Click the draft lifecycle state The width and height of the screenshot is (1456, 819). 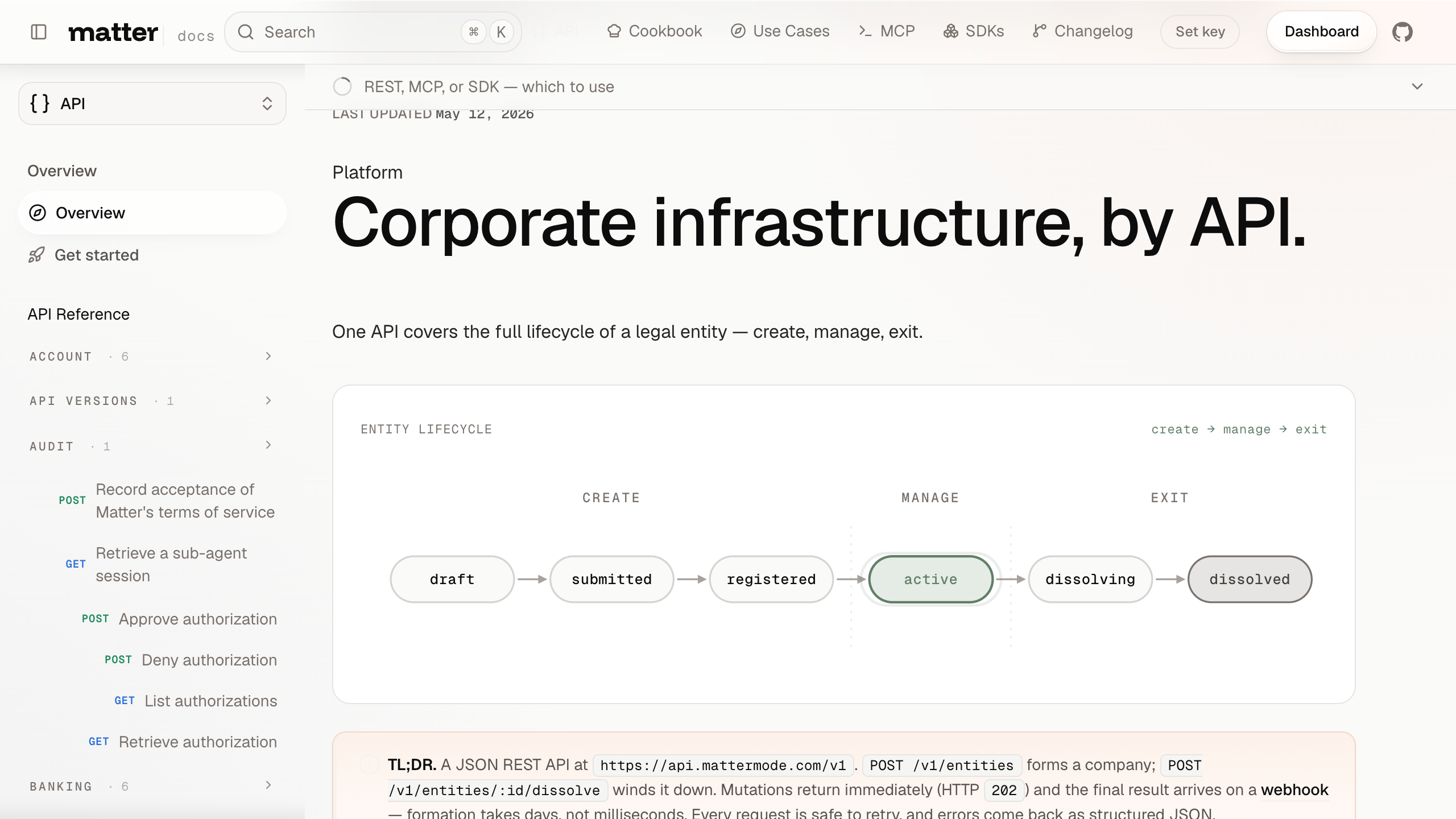(x=452, y=579)
